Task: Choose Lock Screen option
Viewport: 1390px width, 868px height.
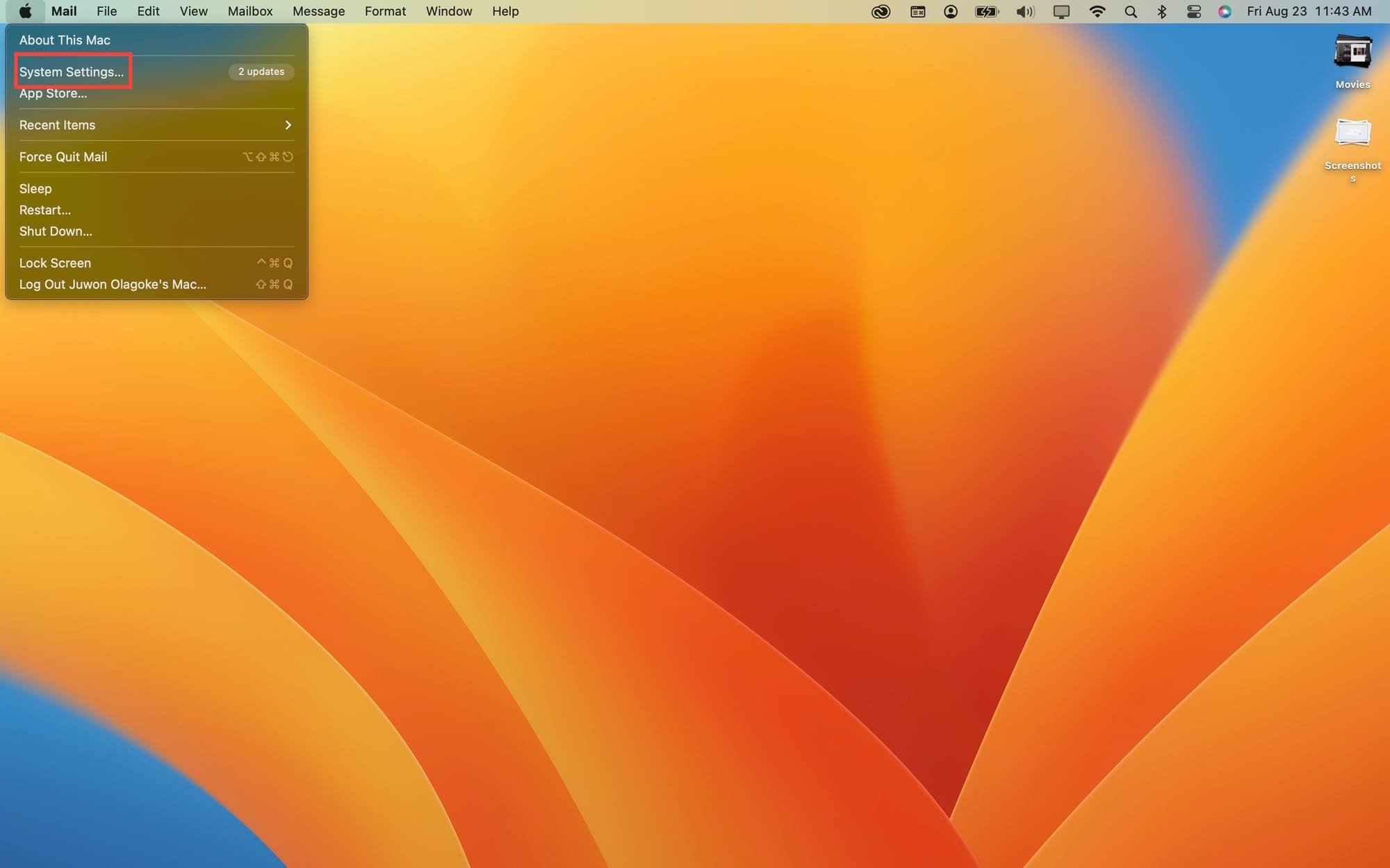Action: pyautogui.click(x=55, y=263)
